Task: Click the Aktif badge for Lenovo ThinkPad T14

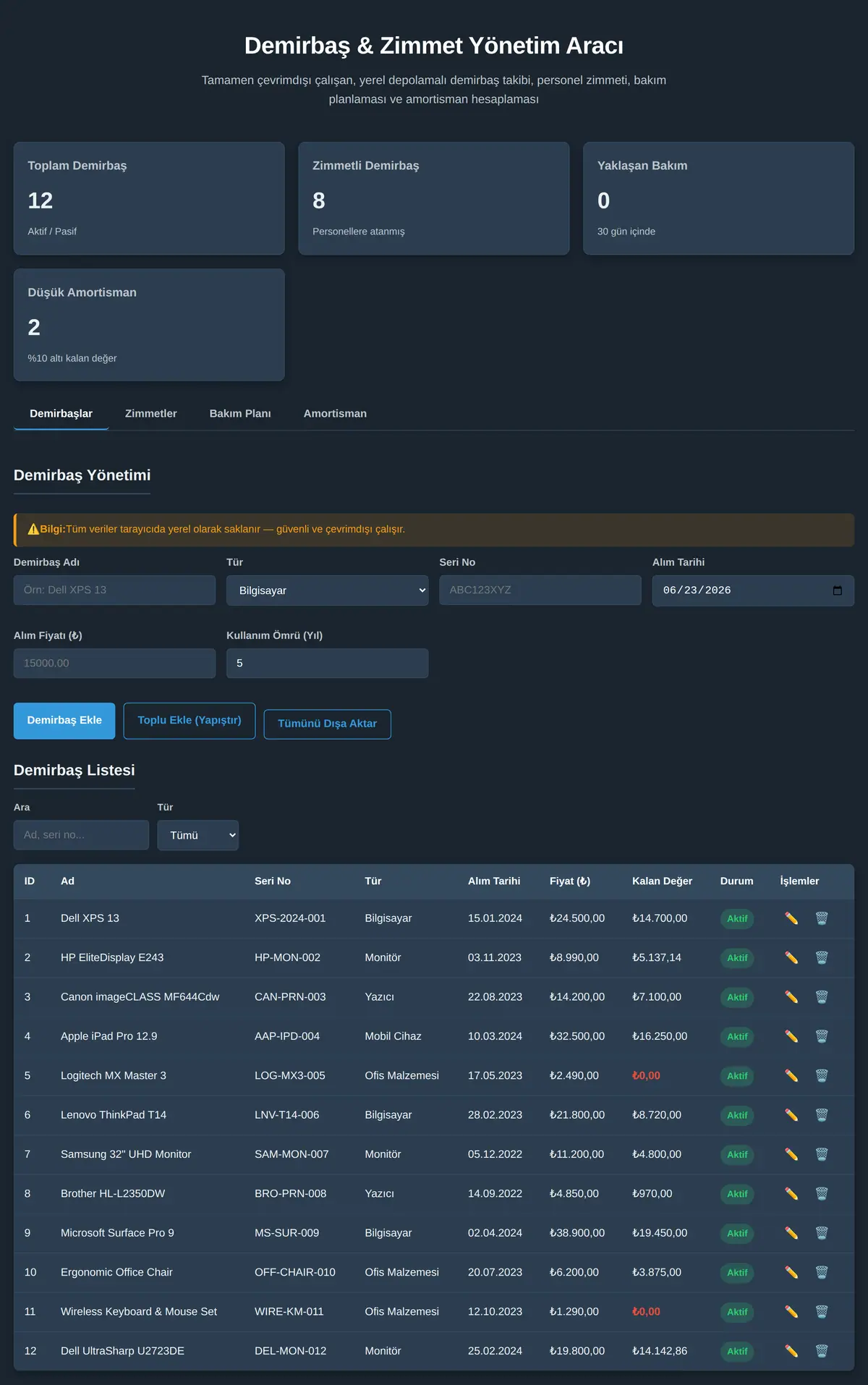Action: [737, 1116]
